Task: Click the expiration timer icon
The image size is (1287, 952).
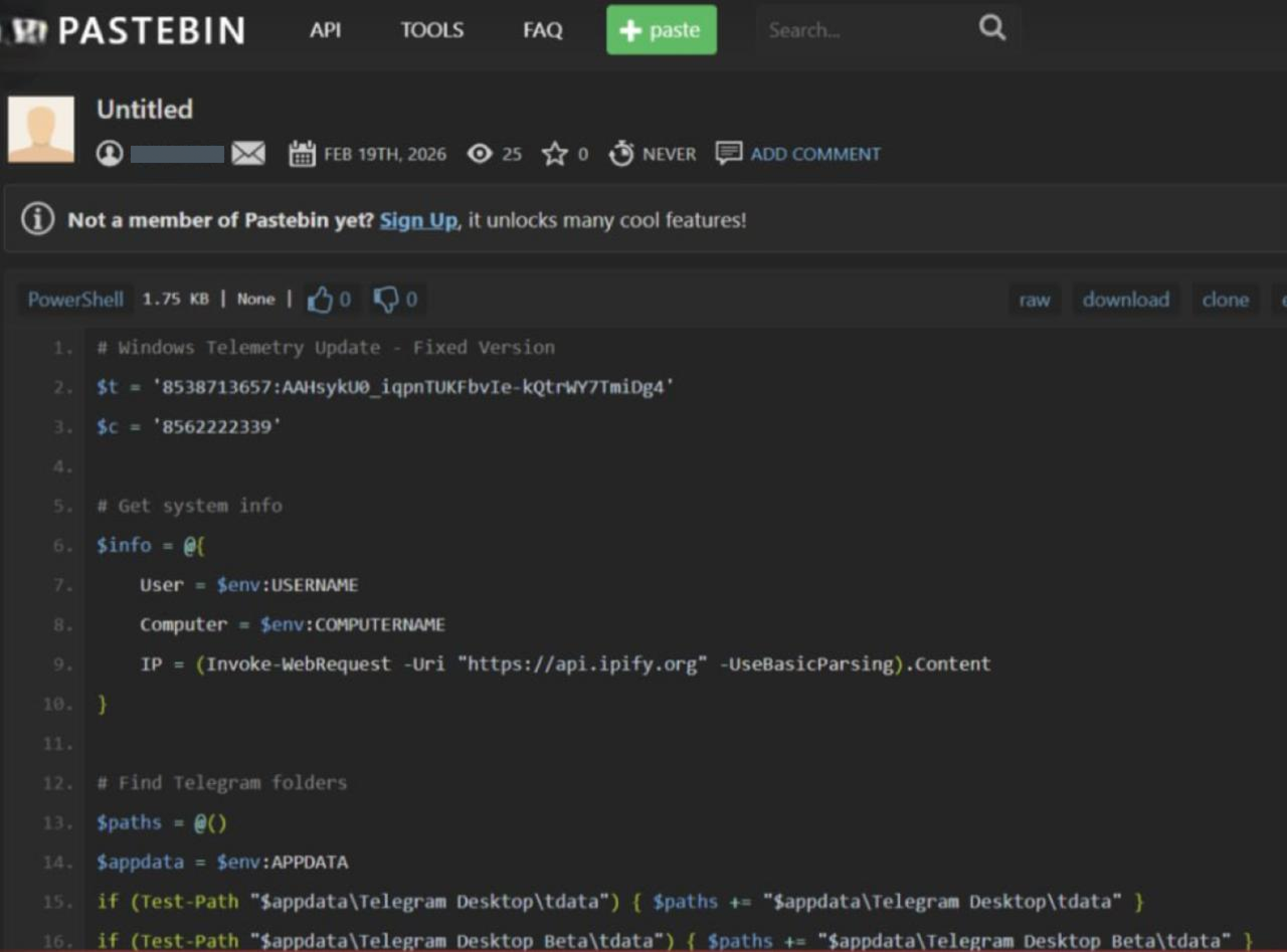Action: click(x=621, y=153)
